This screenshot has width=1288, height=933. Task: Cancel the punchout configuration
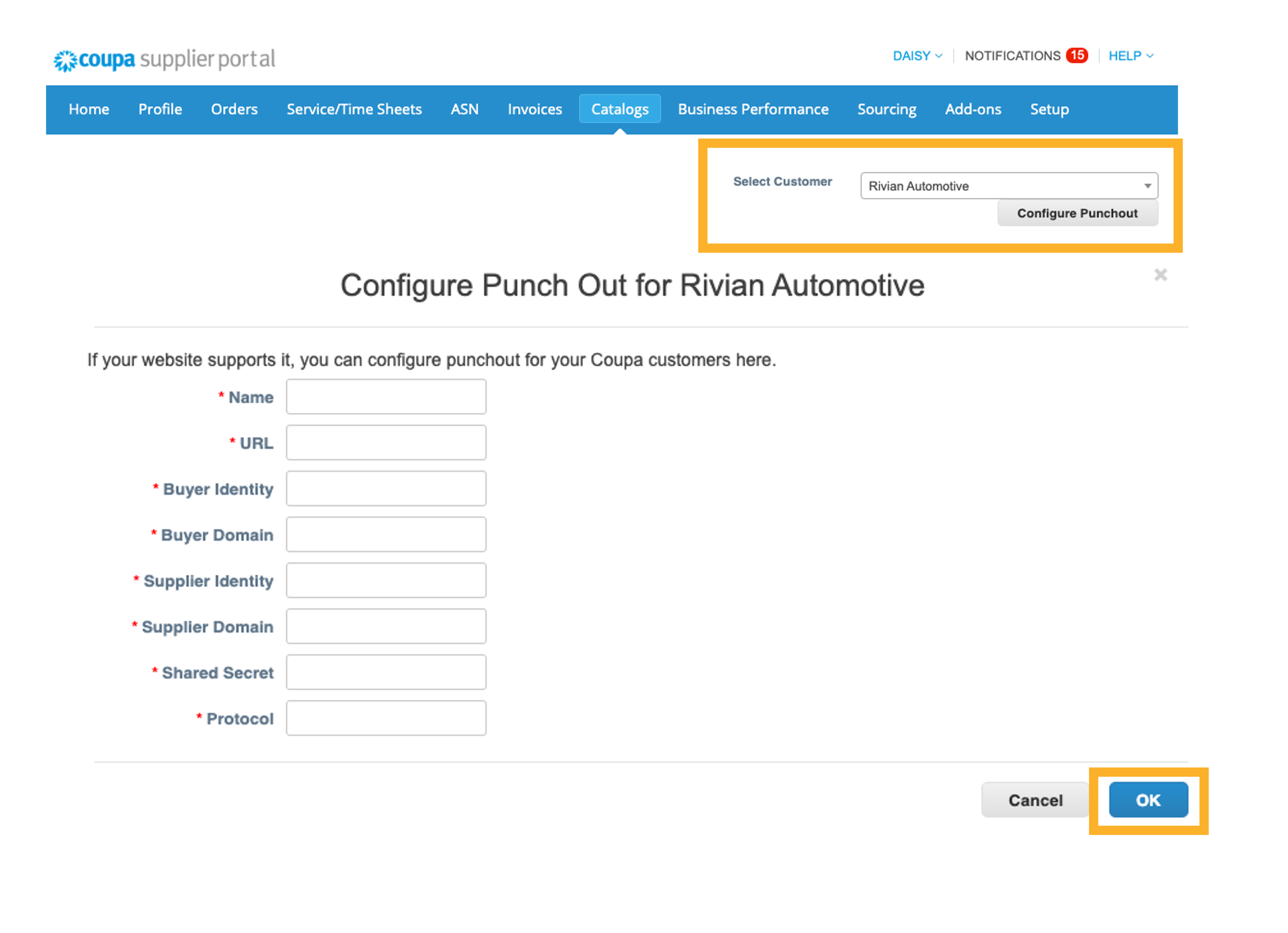[x=1035, y=800]
